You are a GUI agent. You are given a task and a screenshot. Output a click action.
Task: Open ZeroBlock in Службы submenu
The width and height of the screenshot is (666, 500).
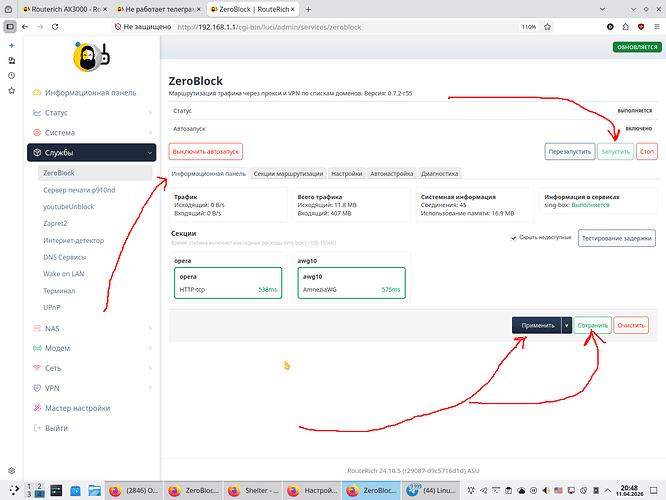pyautogui.click(x=95, y=173)
